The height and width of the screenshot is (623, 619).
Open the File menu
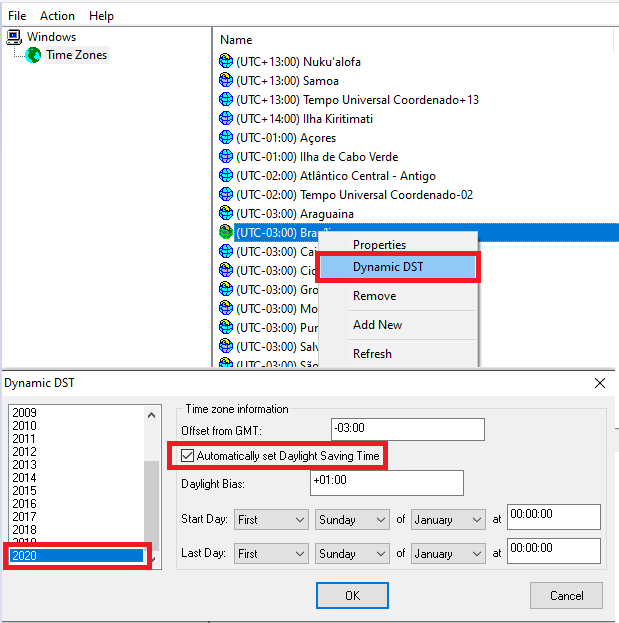point(17,16)
